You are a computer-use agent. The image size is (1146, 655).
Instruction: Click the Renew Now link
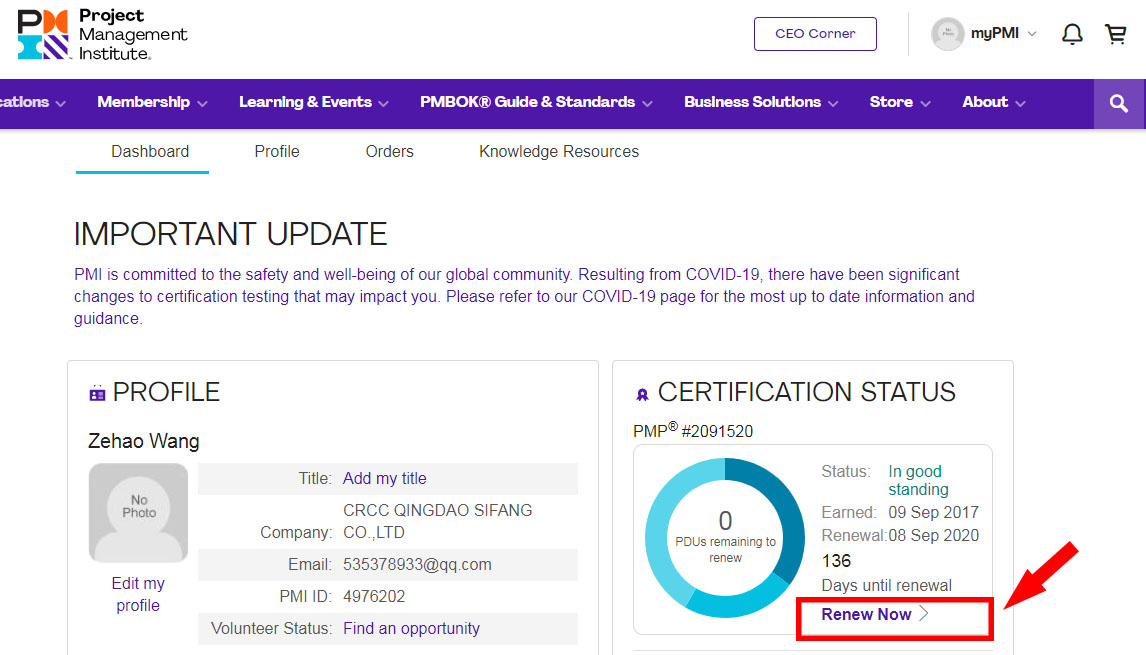pyautogui.click(x=875, y=614)
